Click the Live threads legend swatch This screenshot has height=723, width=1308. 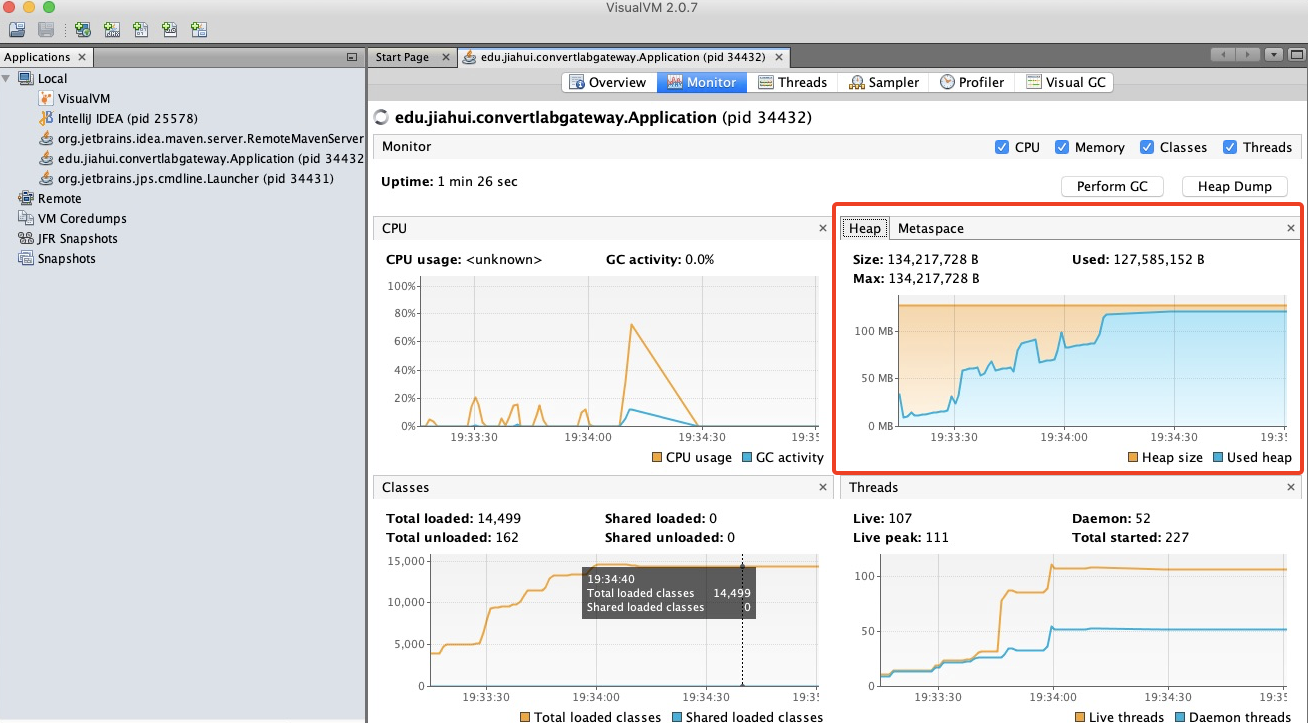point(1080,717)
